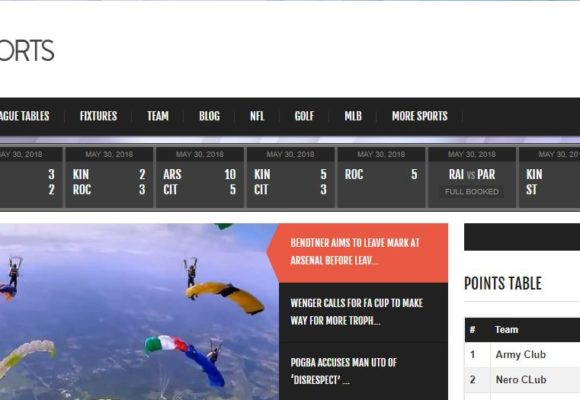Go to the Fixtures page
The height and width of the screenshot is (400, 580).
pos(98,116)
